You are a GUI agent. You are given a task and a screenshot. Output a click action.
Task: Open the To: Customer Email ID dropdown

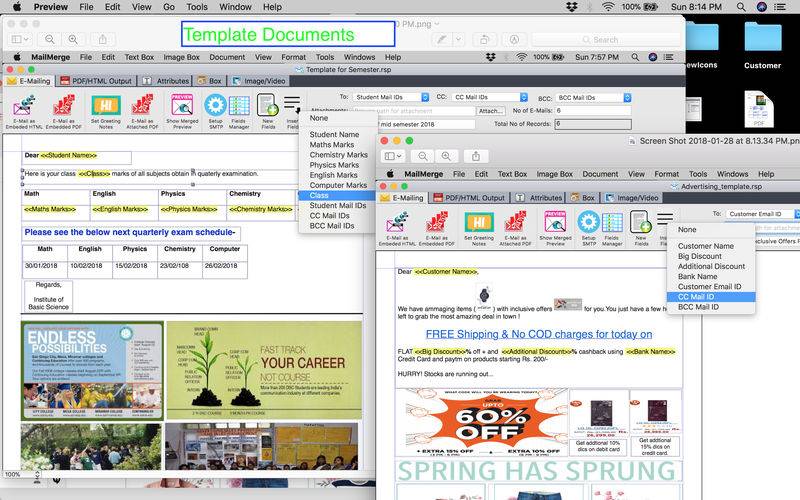(763, 214)
